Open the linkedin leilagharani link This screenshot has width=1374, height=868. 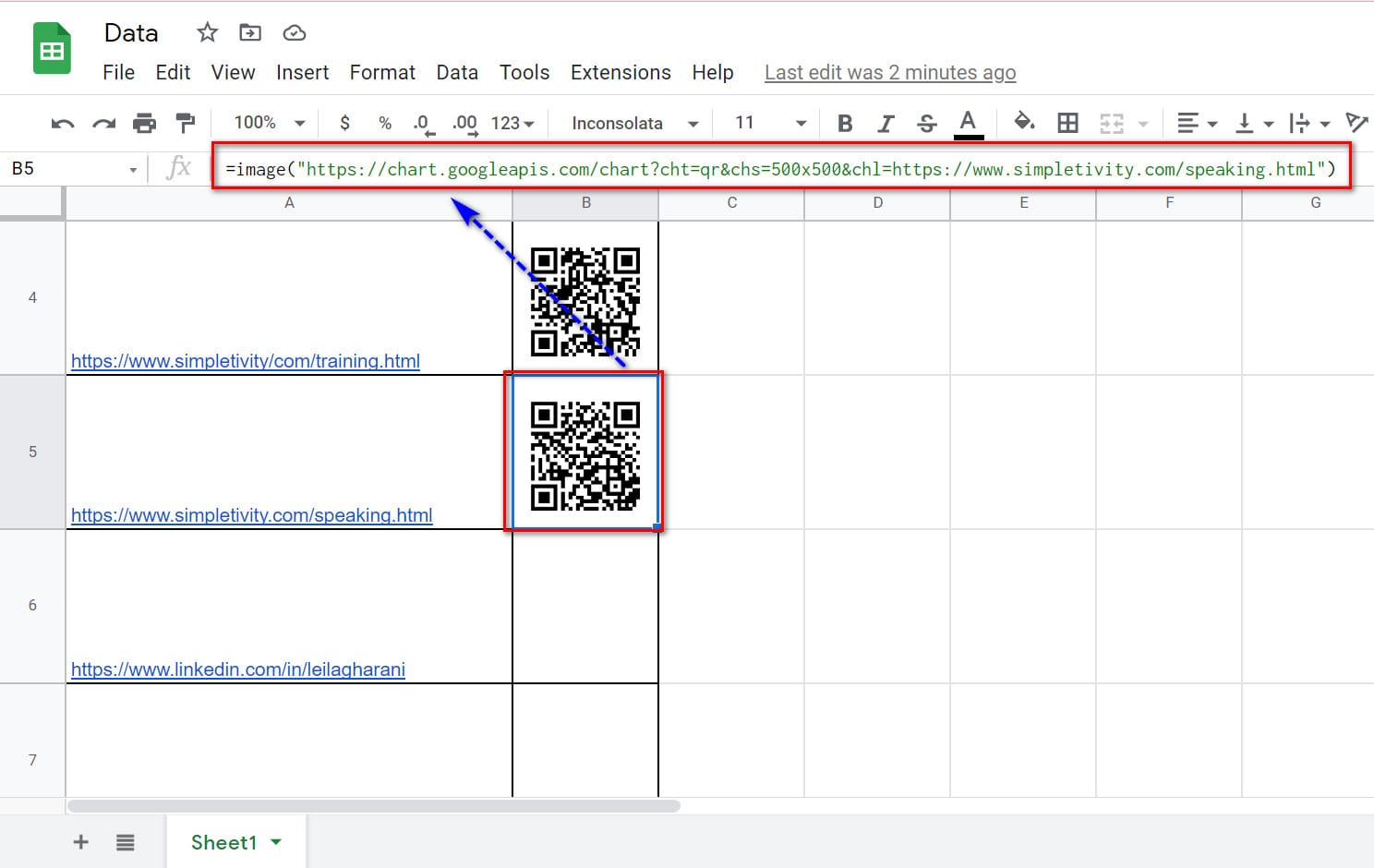point(238,669)
